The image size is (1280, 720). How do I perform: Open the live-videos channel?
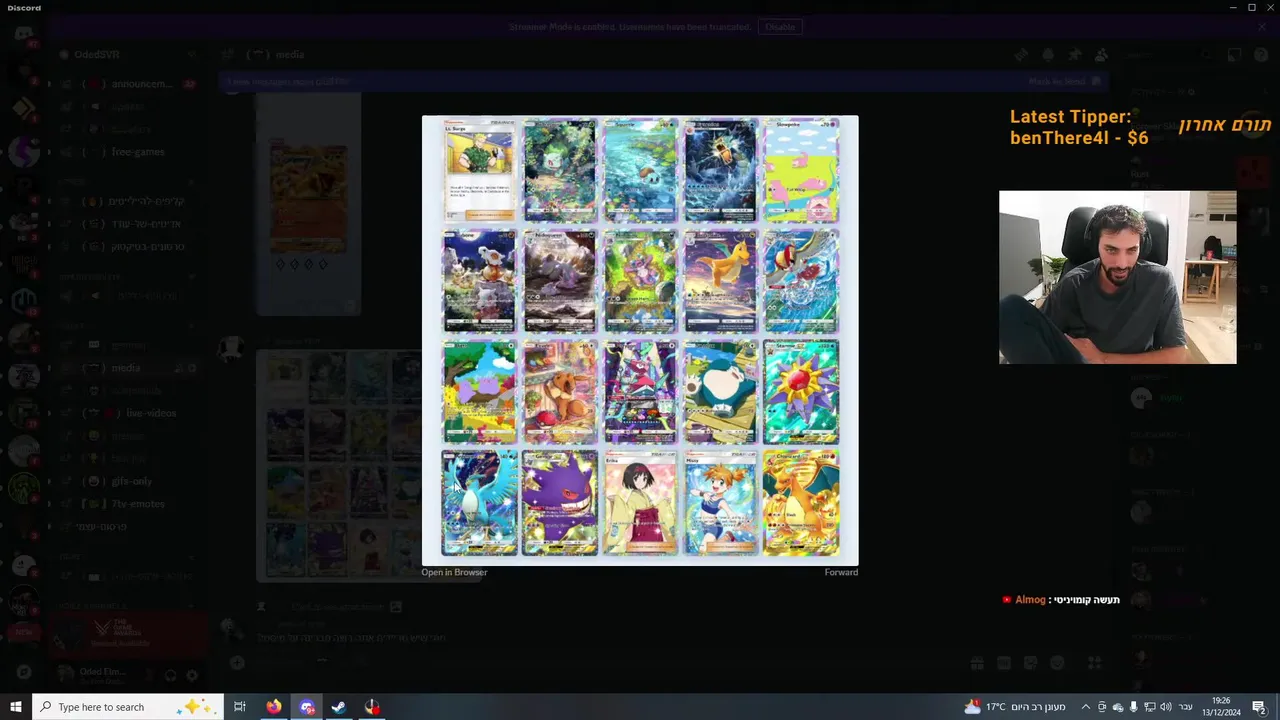[x=128, y=413]
